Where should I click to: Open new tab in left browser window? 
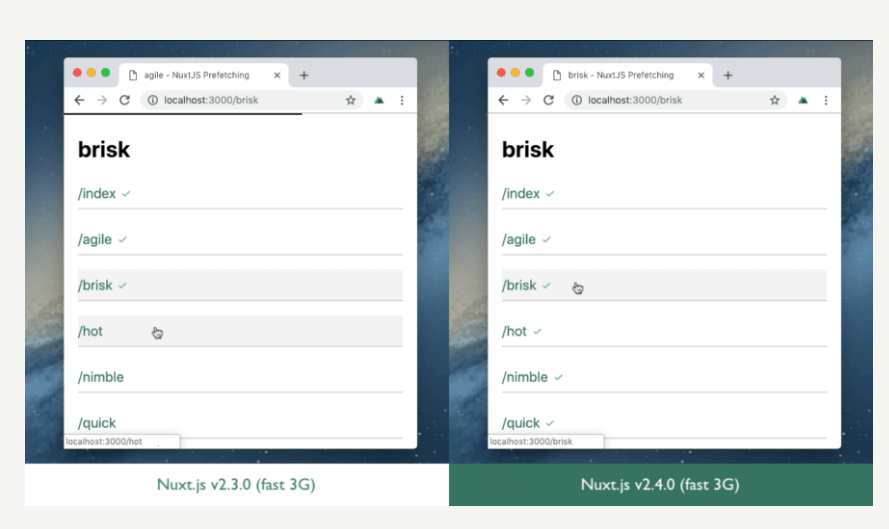(304, 75)
